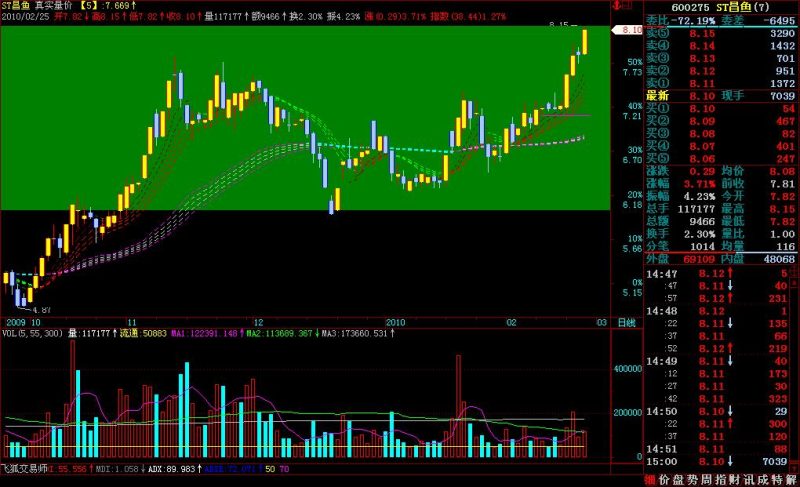Click the small scroll button beside the tick list
The image size is (800, 487).
point(794,283)
